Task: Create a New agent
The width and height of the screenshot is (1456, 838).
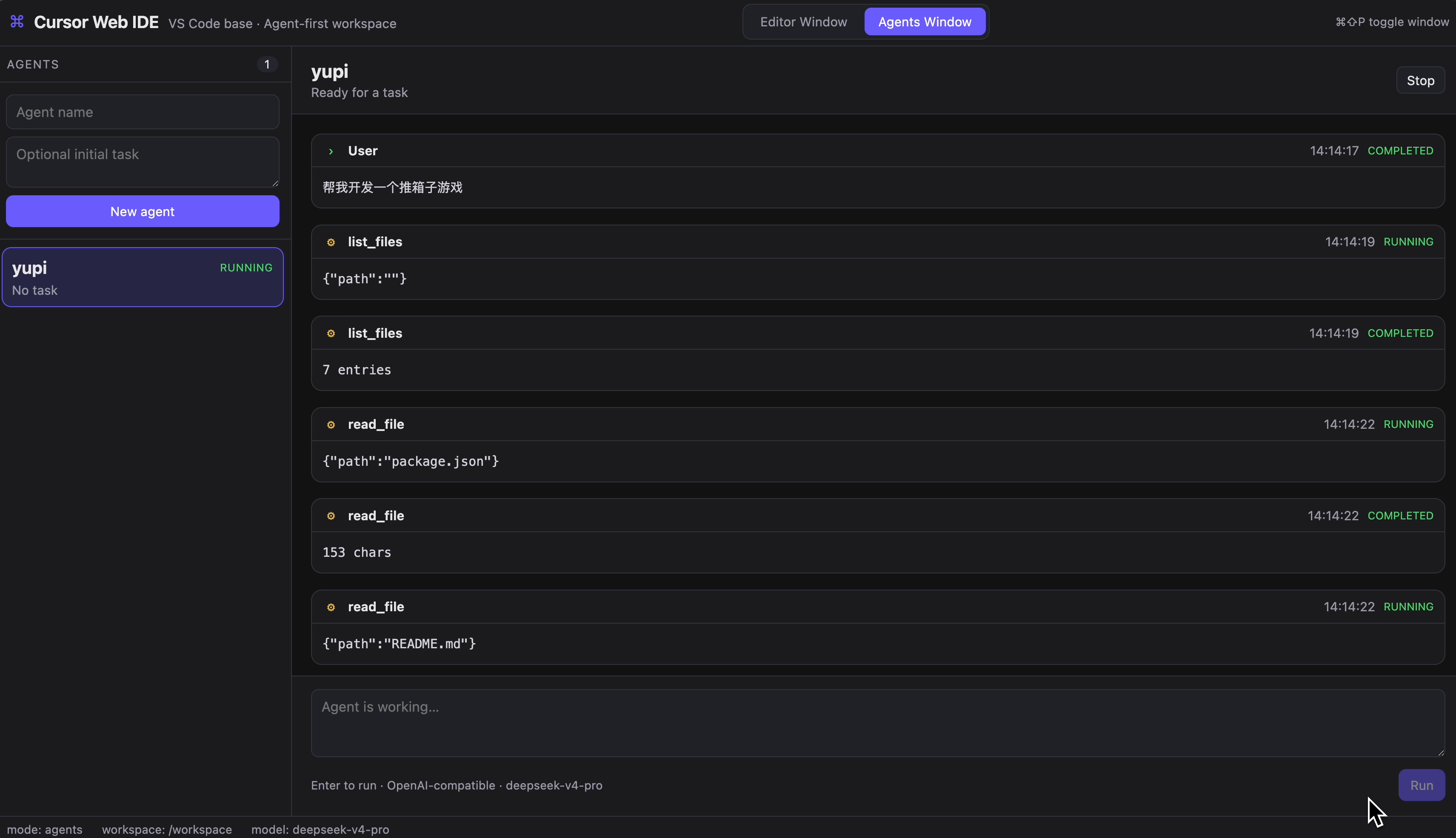Action: click(143, 211)
